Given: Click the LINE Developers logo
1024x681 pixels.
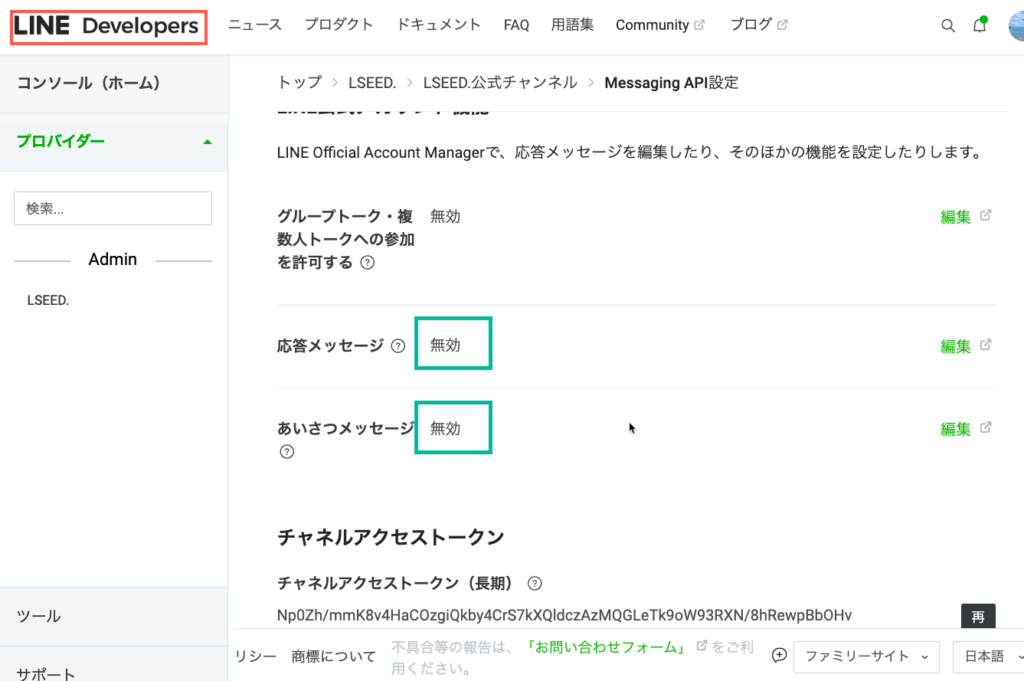Looking at the screenshot, I should pyautogui.click(x=108, y=27).
